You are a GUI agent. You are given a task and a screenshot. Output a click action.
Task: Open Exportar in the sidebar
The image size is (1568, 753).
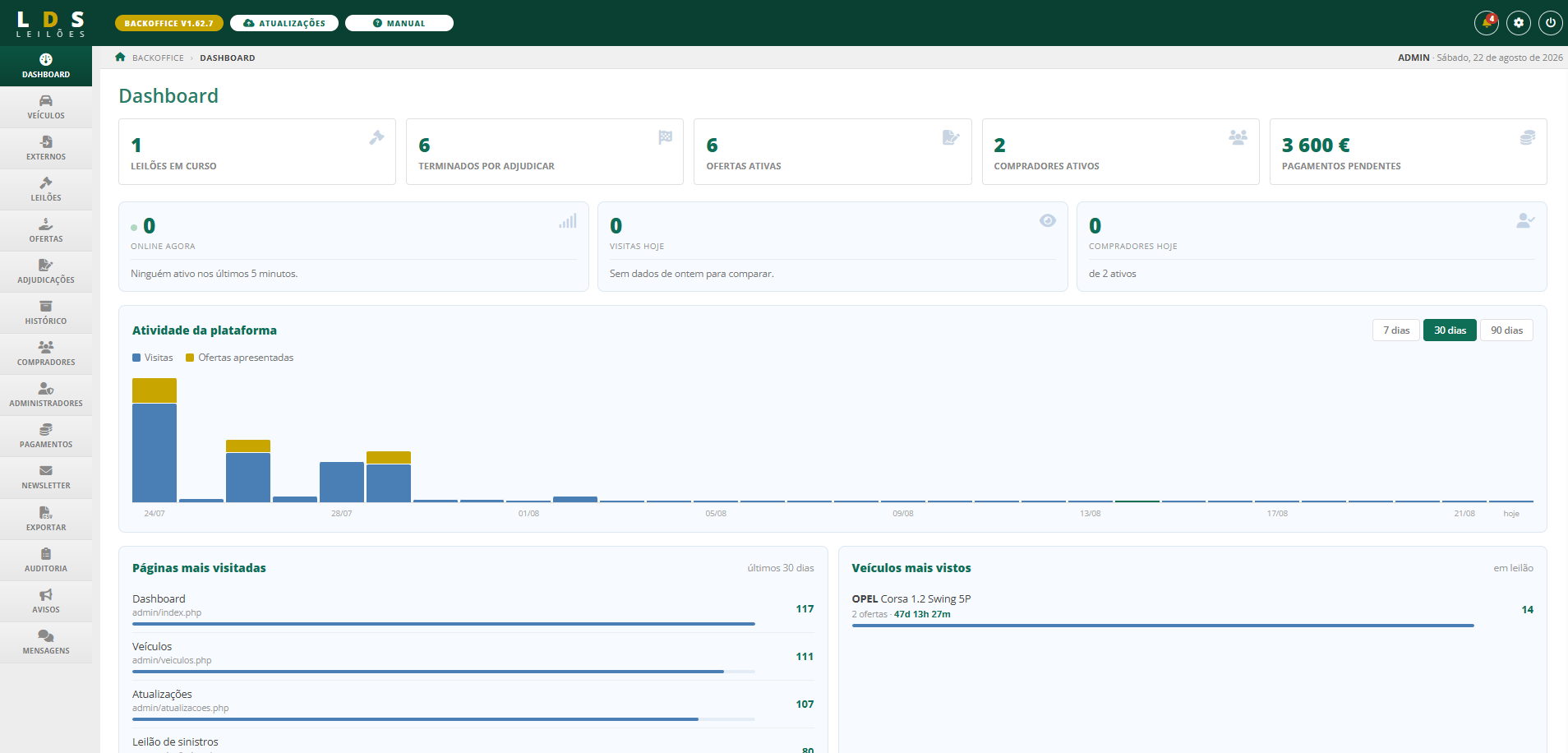(x=46, y=520)
